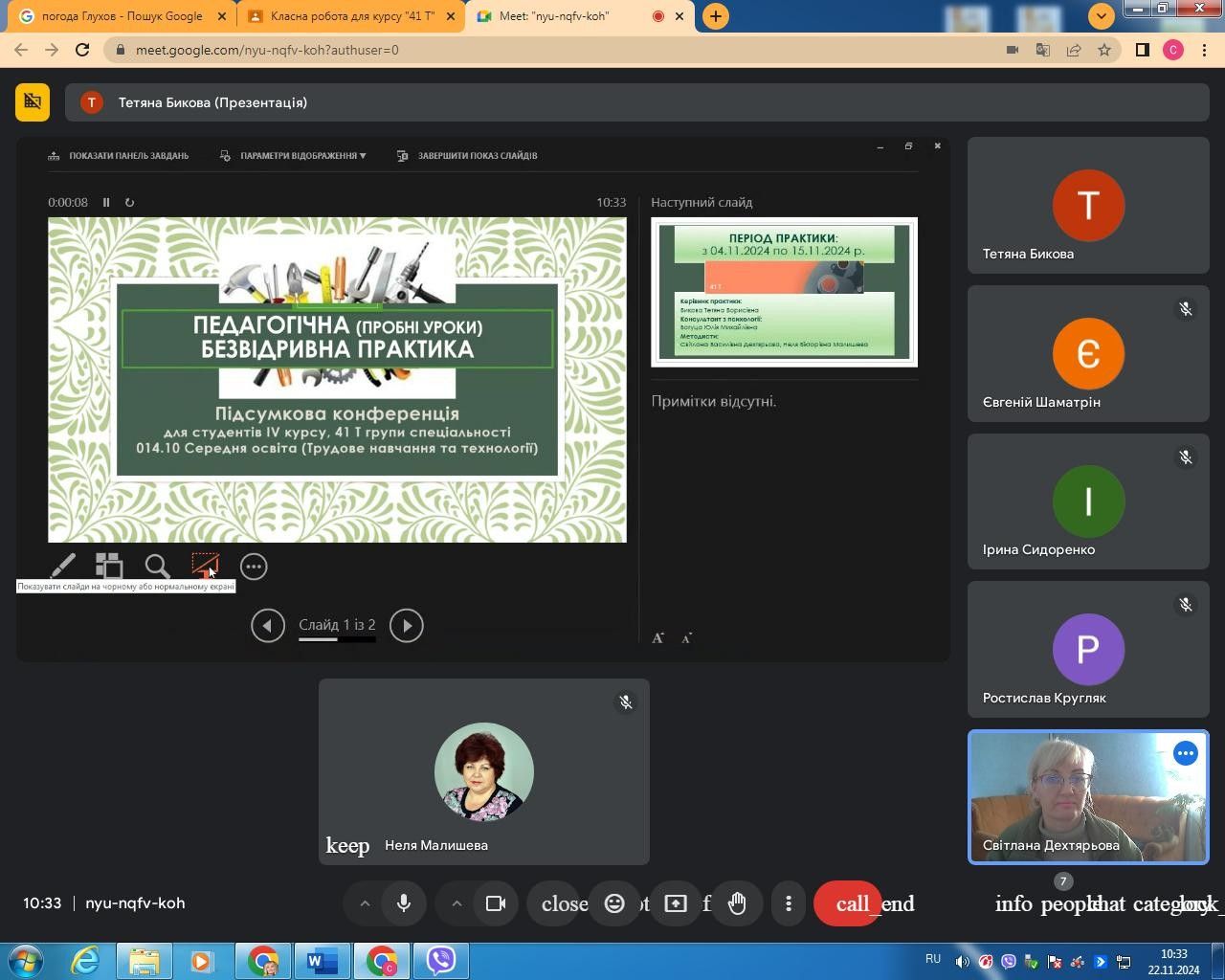Click the red leave call button
The image size is (1225, 980).
pos(848,903)
